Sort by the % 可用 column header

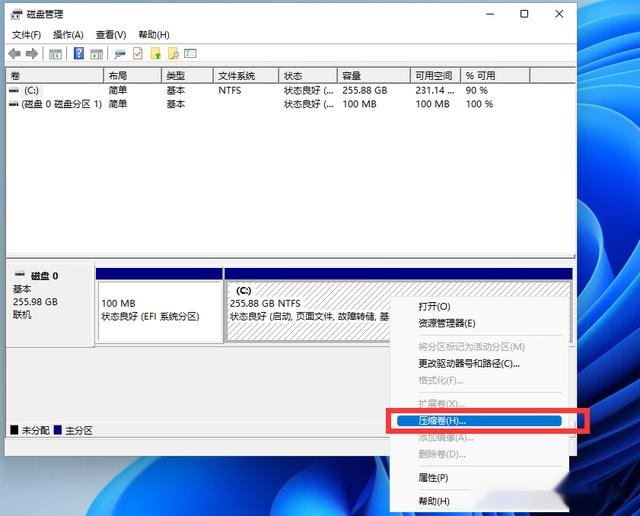[495, 76]
